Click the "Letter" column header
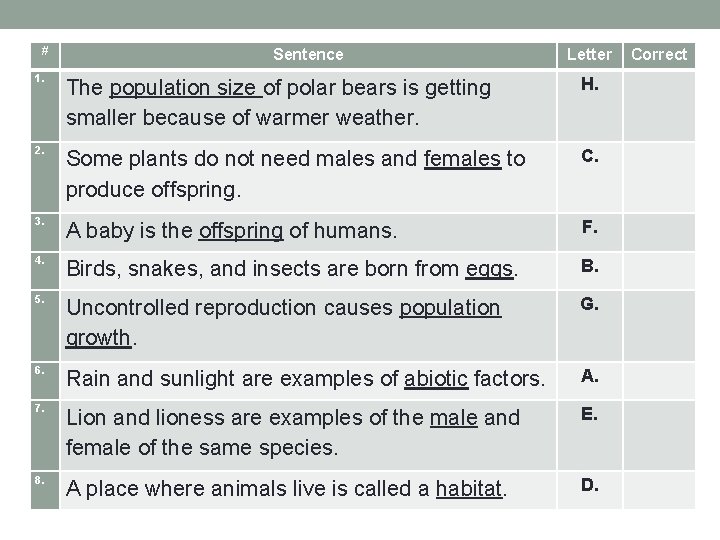This screenshot has height=540, width=720. [589, 54]
